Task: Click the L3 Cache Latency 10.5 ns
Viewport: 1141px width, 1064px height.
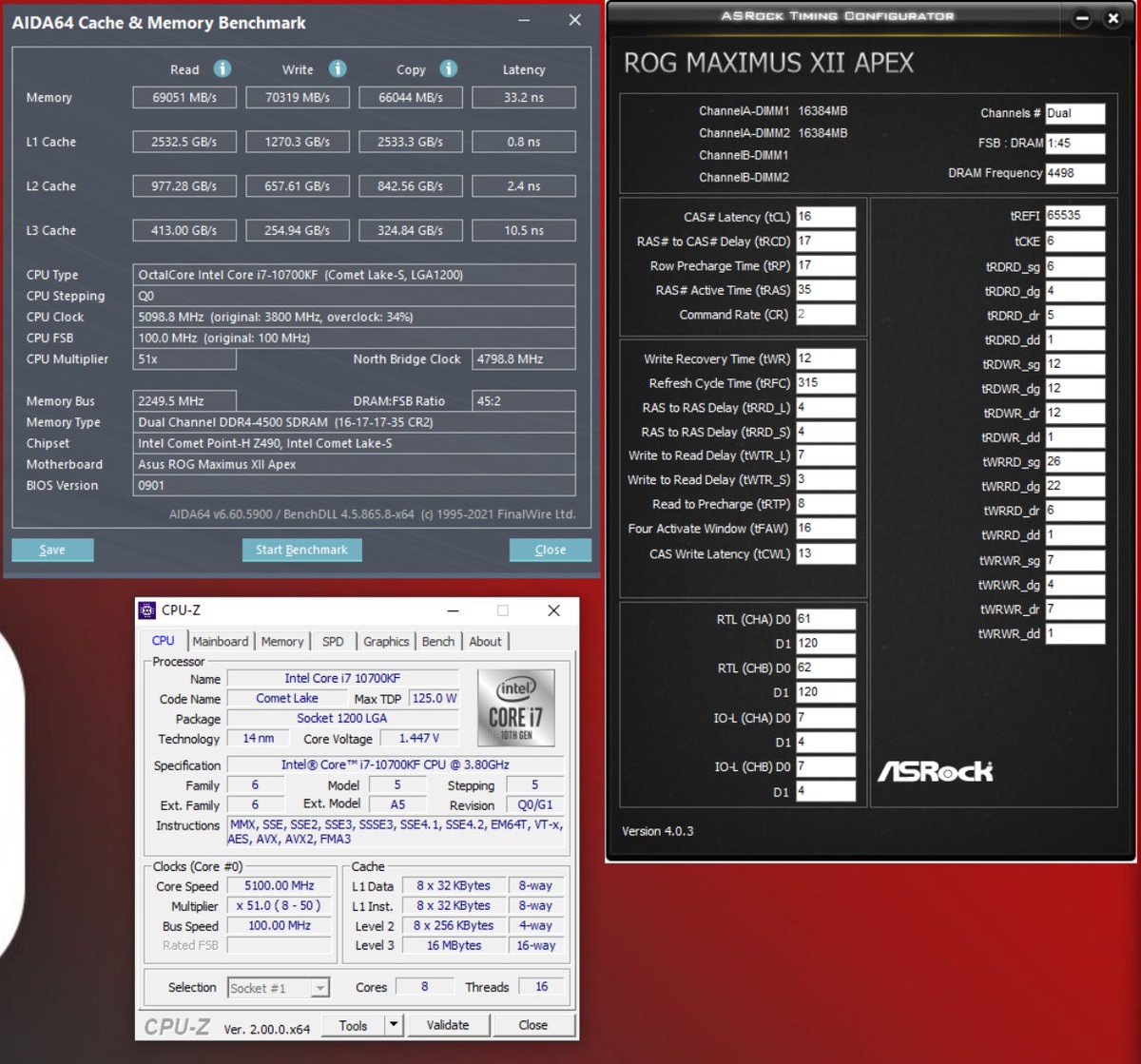Action: coord(524,230)
